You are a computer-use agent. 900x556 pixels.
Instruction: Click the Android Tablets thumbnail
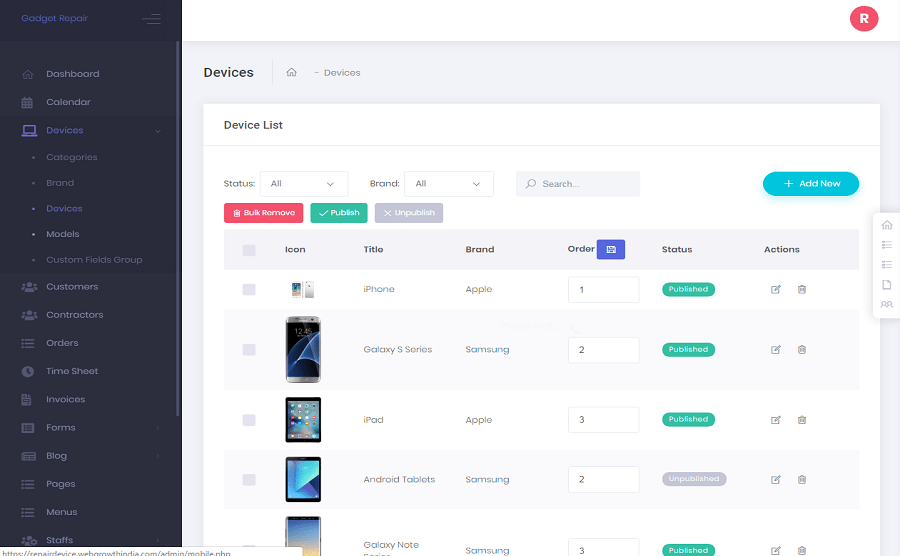tap(303, 480)
